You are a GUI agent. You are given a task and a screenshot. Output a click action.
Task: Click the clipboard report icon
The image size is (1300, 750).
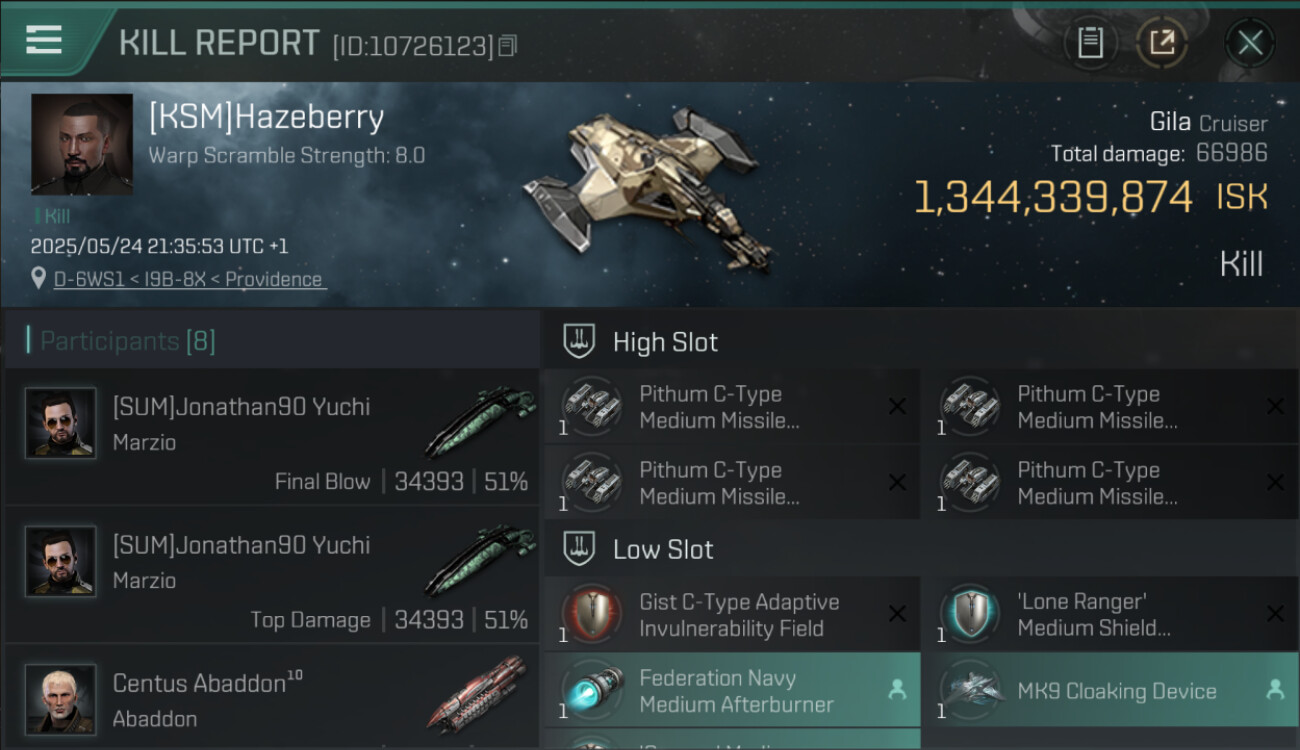[1090, 42]
